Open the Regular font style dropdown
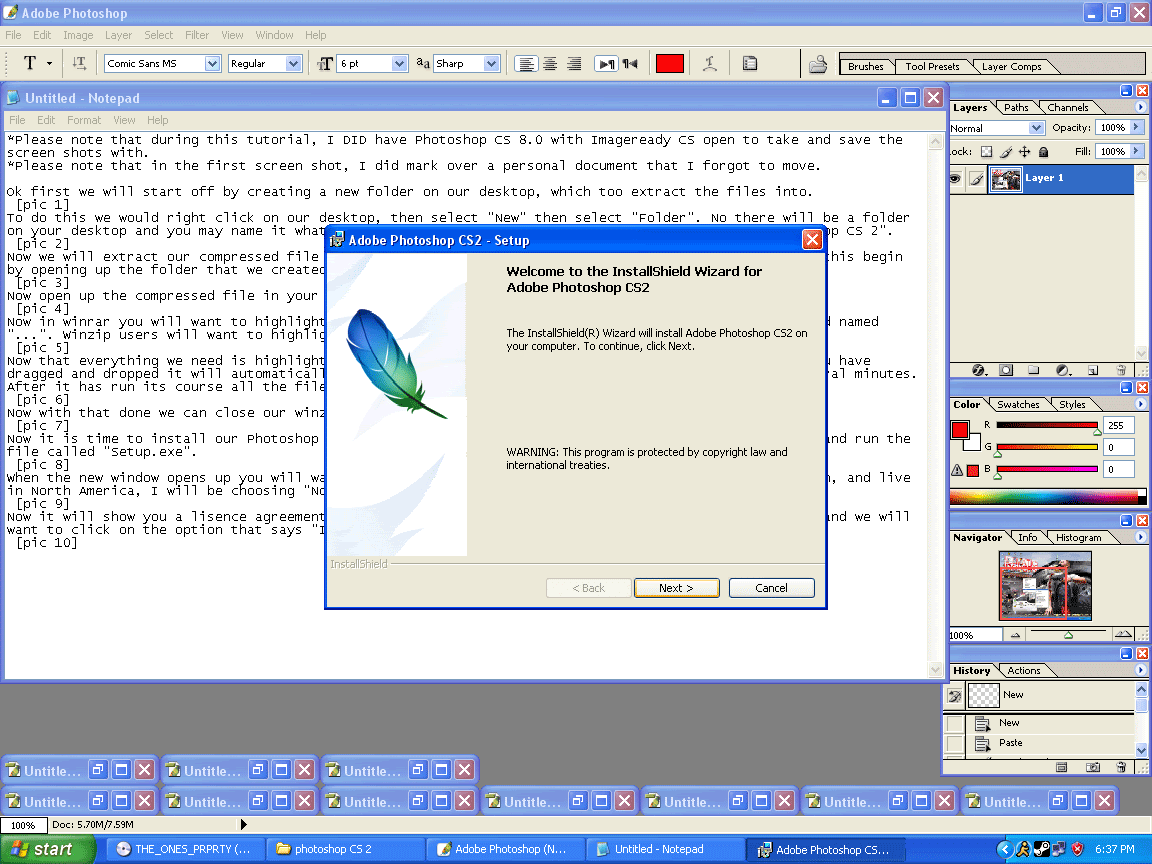This screenshot has height=864, width=1152. pyautogui.click(x=293, y=64)
